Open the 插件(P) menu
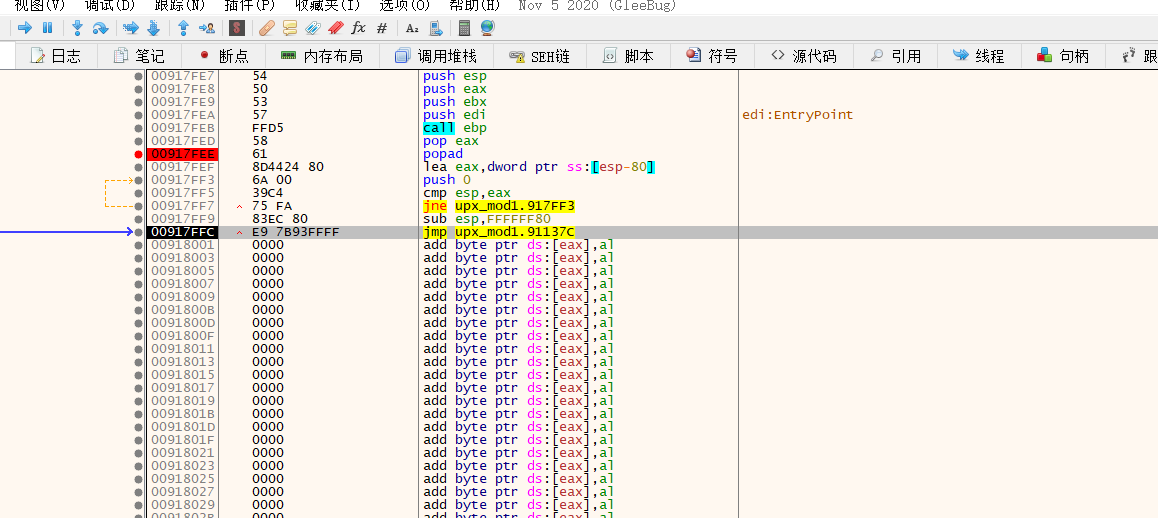The width and height of the screenshot is (1158, 518). [249, 6]
